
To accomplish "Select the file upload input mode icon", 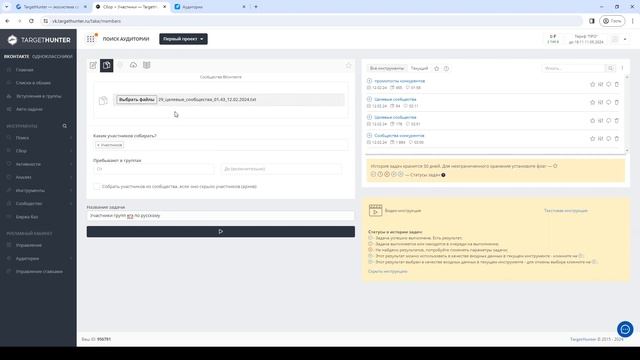I will (x=107, y=65).
